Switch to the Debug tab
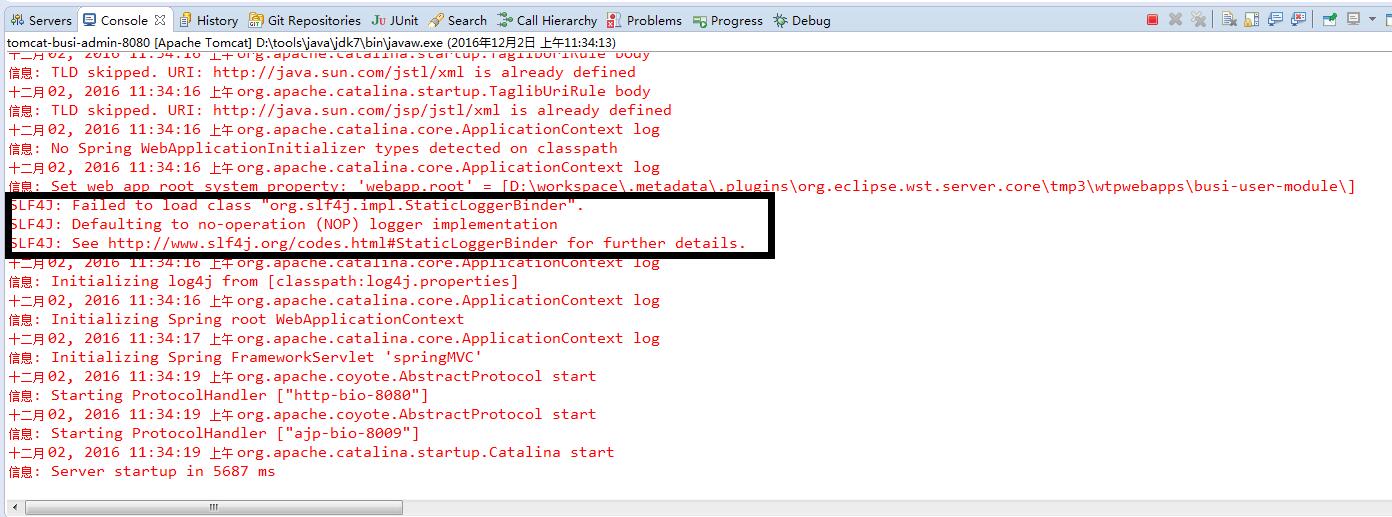 pos(801,20)
